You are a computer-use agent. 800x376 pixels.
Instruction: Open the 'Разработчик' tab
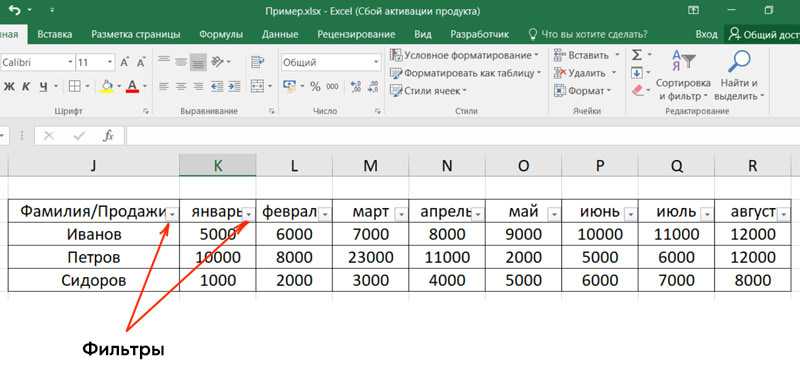[x=480, y=35]
